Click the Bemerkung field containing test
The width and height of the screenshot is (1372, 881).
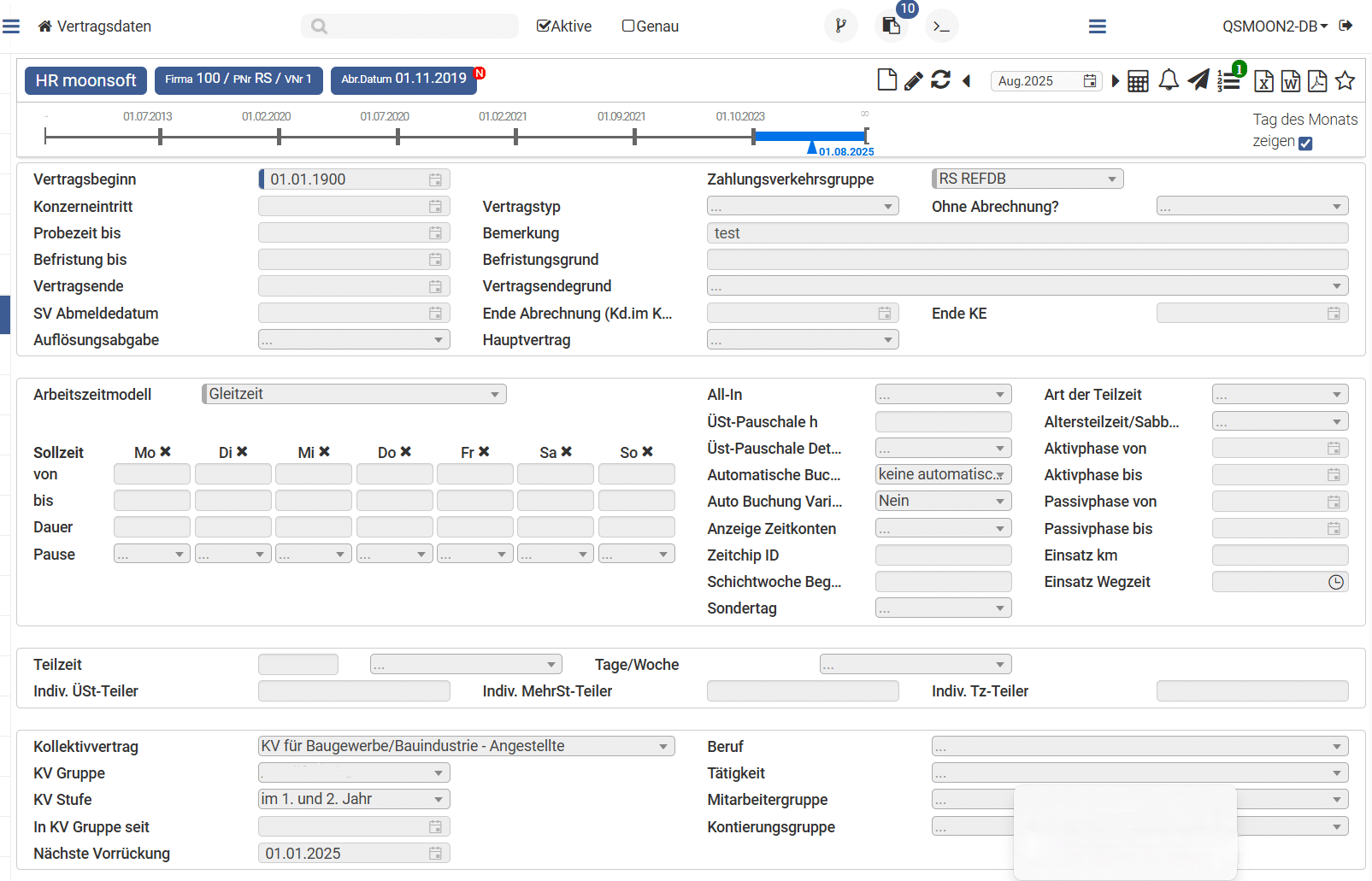click(x=1028, y=233)
